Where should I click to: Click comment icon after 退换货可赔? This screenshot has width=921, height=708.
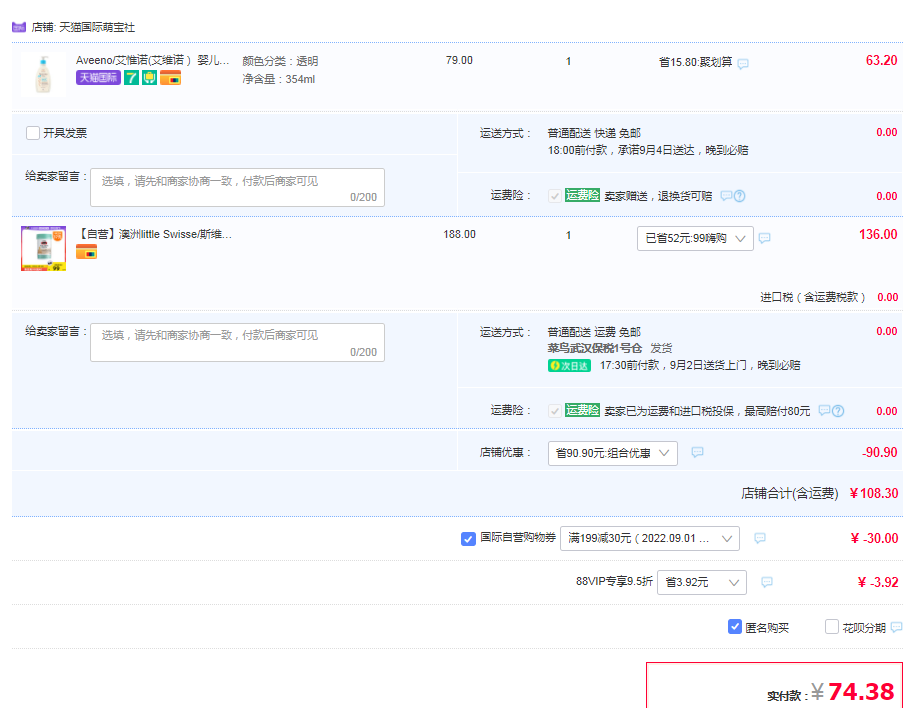726,196
